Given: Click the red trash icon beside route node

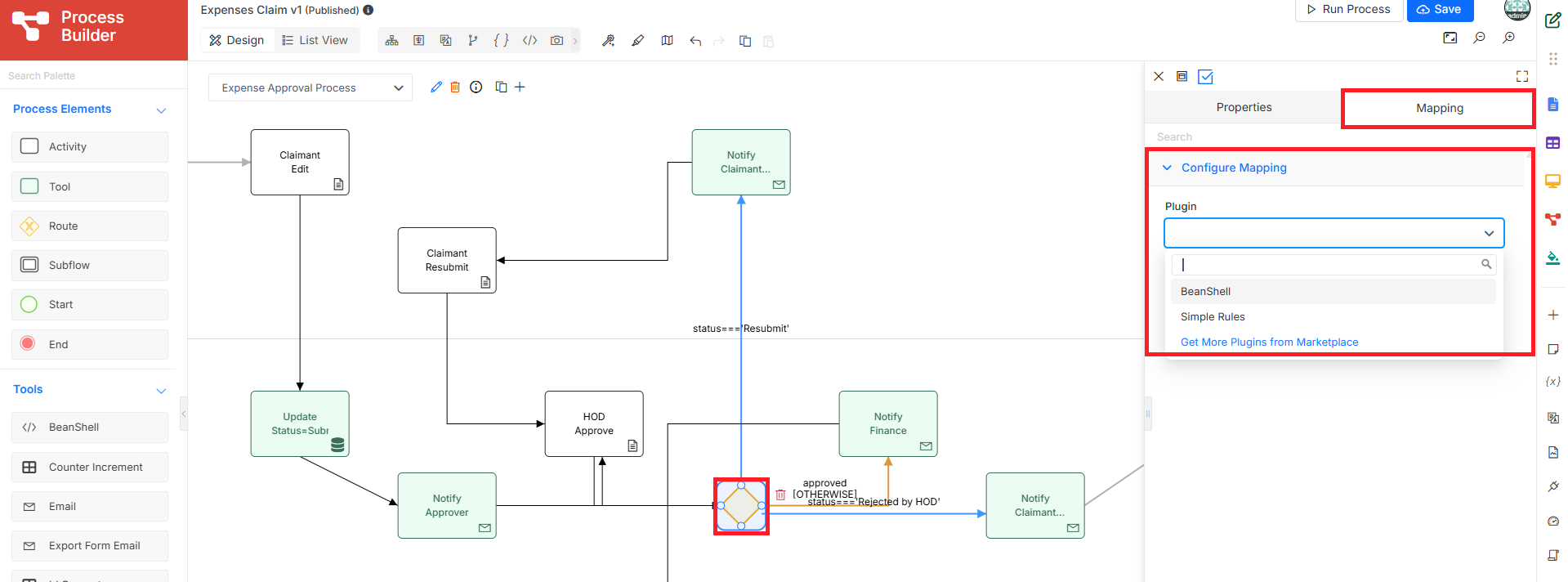Looking at the screenshot, I should point(780,495).
